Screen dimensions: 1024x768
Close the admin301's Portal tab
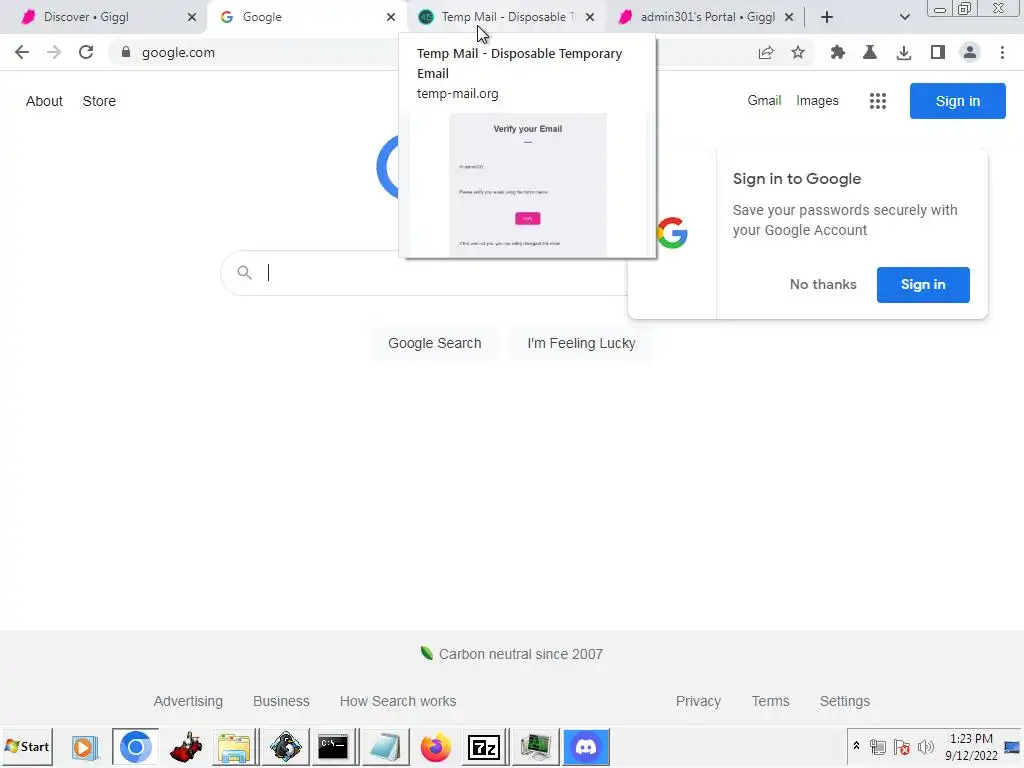point(789,17)
